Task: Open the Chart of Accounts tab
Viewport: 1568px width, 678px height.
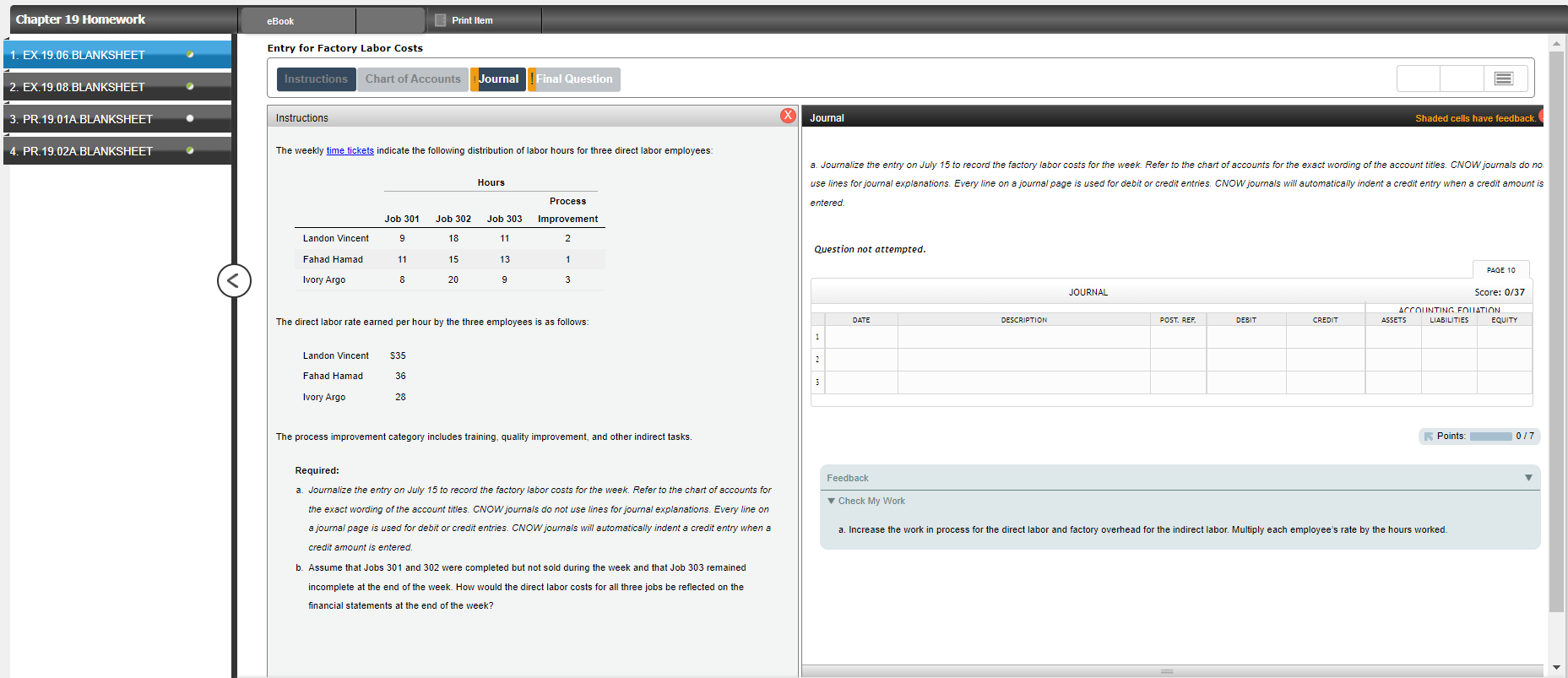Action: coord(413,79)
